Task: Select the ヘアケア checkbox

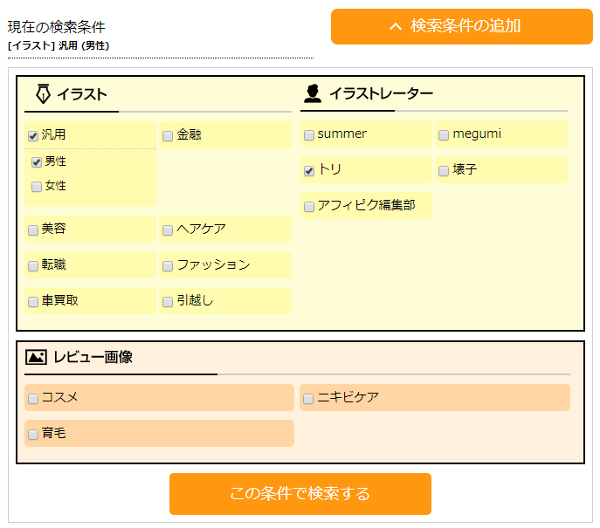Action: (x=168, y=230)
